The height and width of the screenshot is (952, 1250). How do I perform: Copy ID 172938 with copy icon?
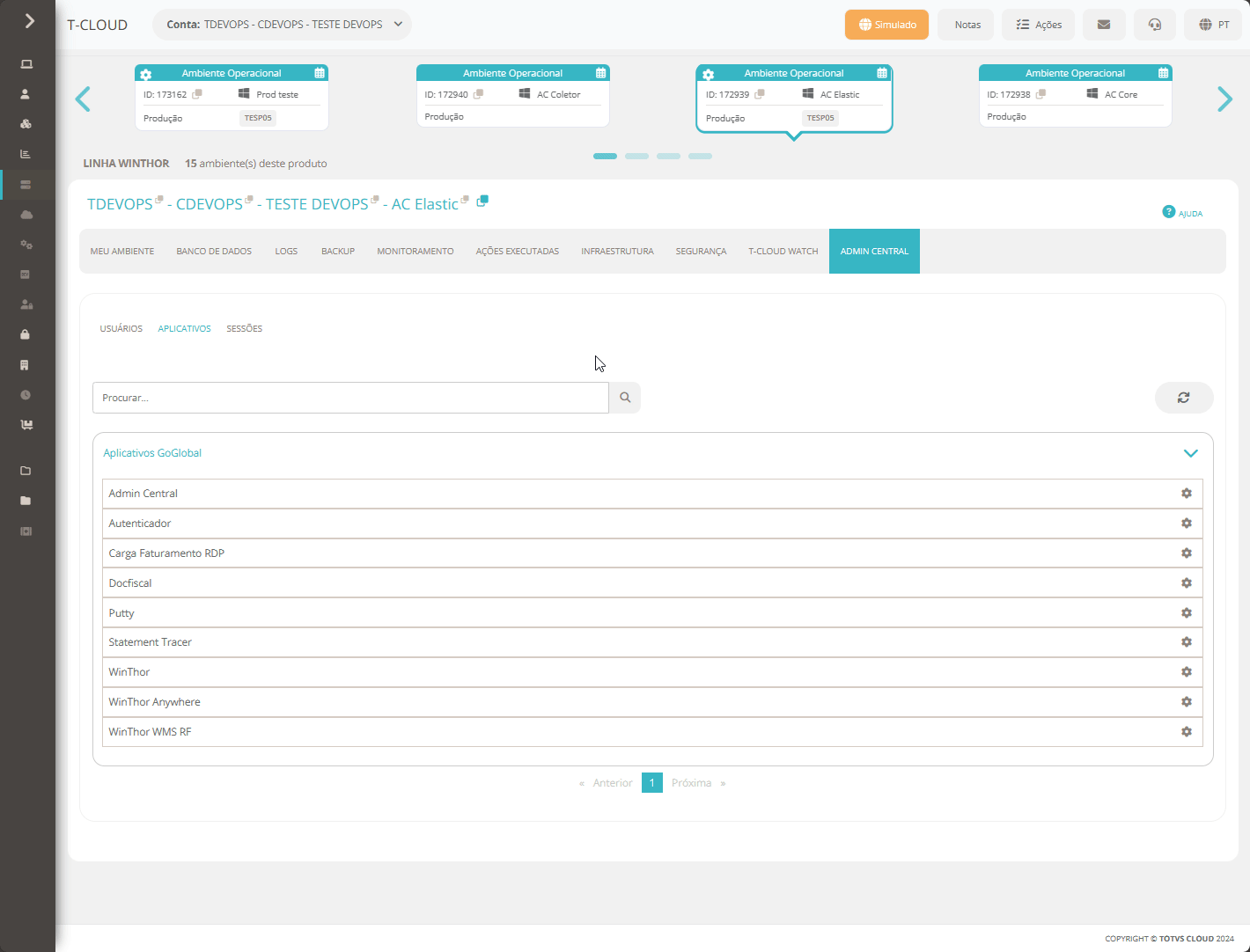(x=1040, y=94)
